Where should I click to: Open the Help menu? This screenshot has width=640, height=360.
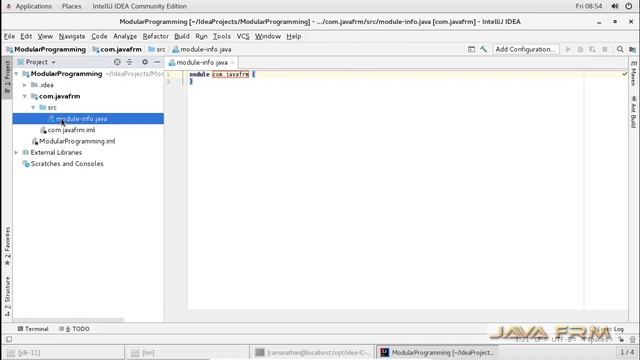tap(293, 36)
